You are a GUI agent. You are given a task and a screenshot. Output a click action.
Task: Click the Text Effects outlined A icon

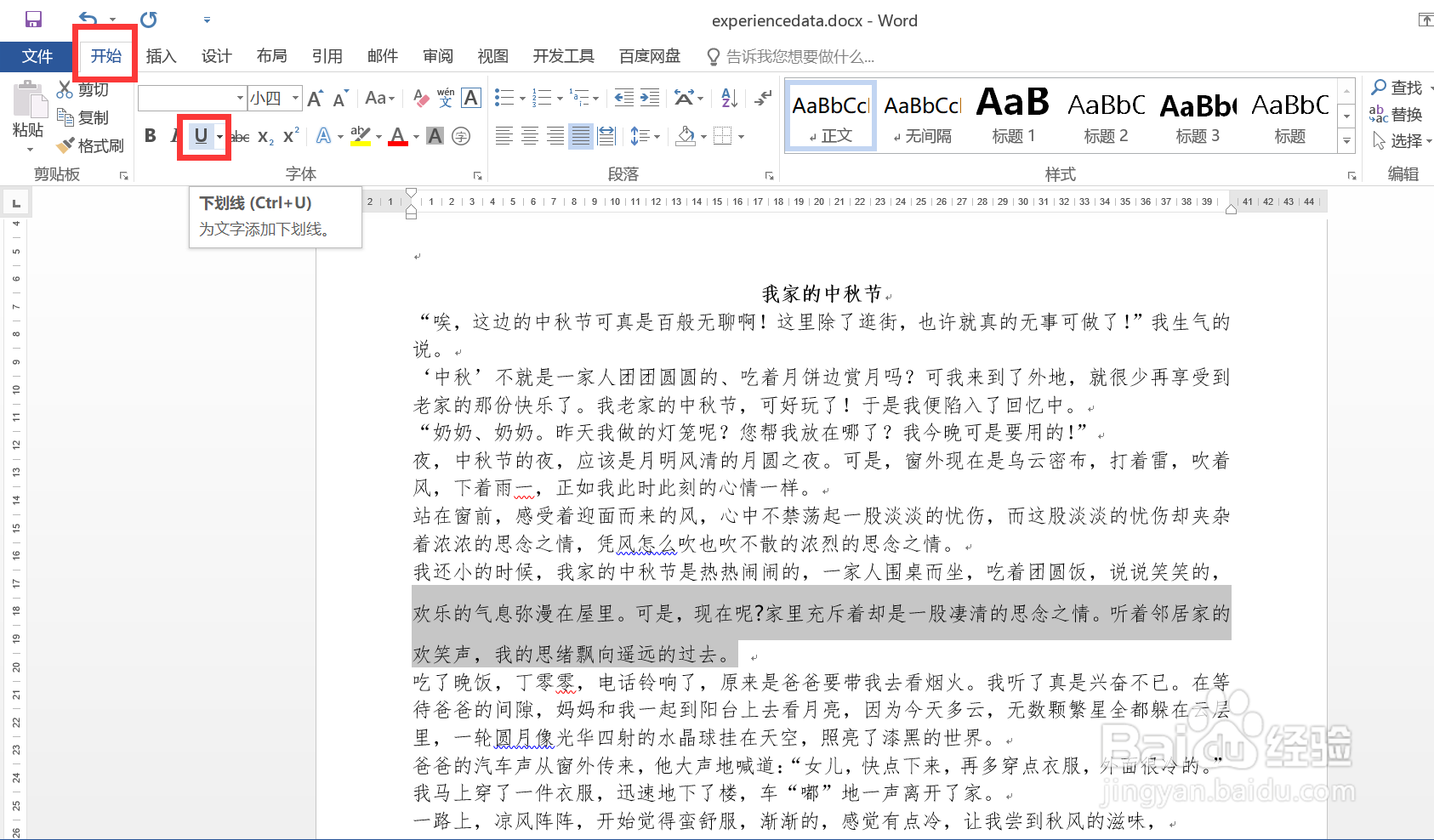(324, 136)
